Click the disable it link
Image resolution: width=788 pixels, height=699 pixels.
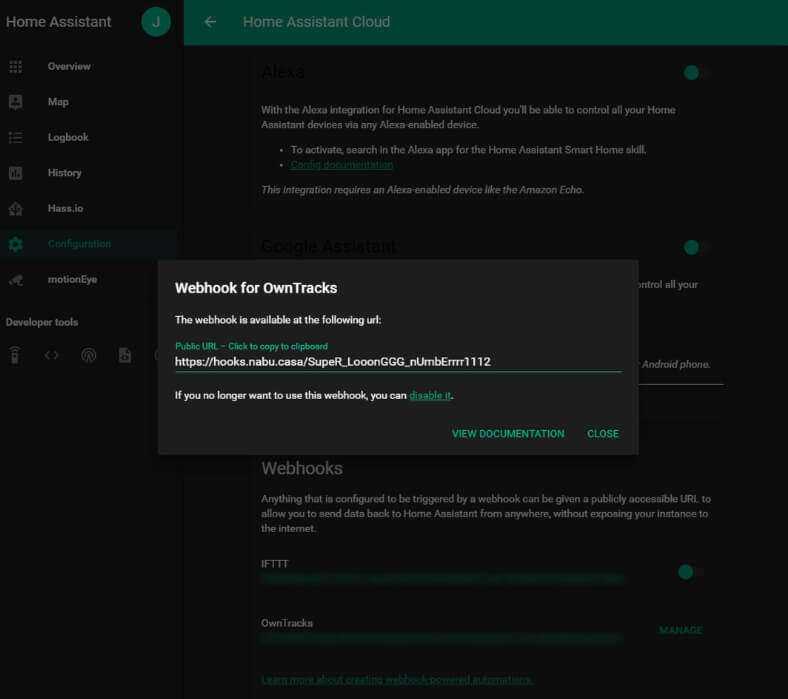pyautogui.click(x=430, y=395)
